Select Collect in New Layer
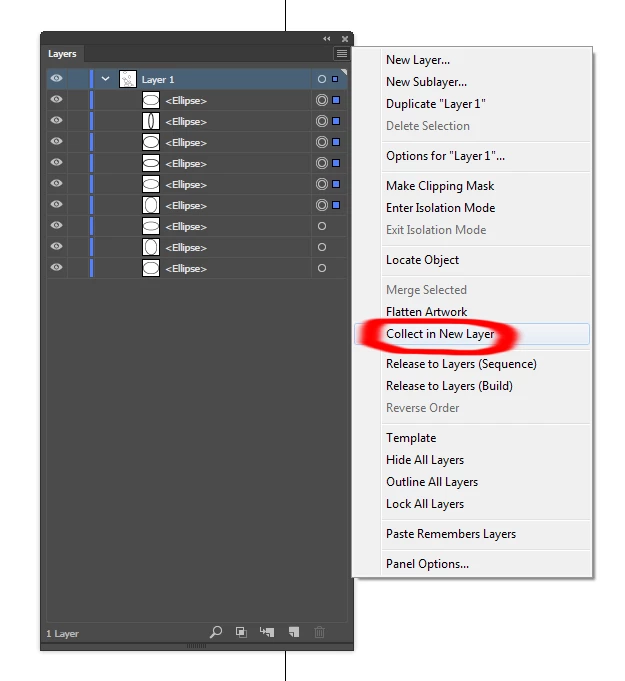This screenshot has height=681, width=625. coord(472,334)
